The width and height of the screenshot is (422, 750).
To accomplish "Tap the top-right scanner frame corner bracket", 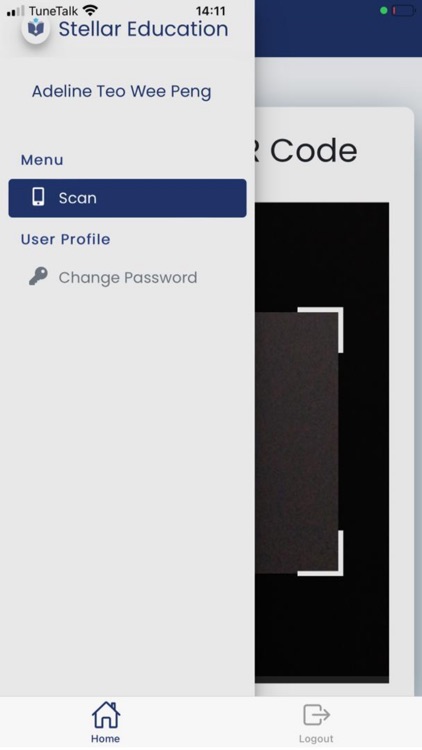I will [x=321, y=330].
